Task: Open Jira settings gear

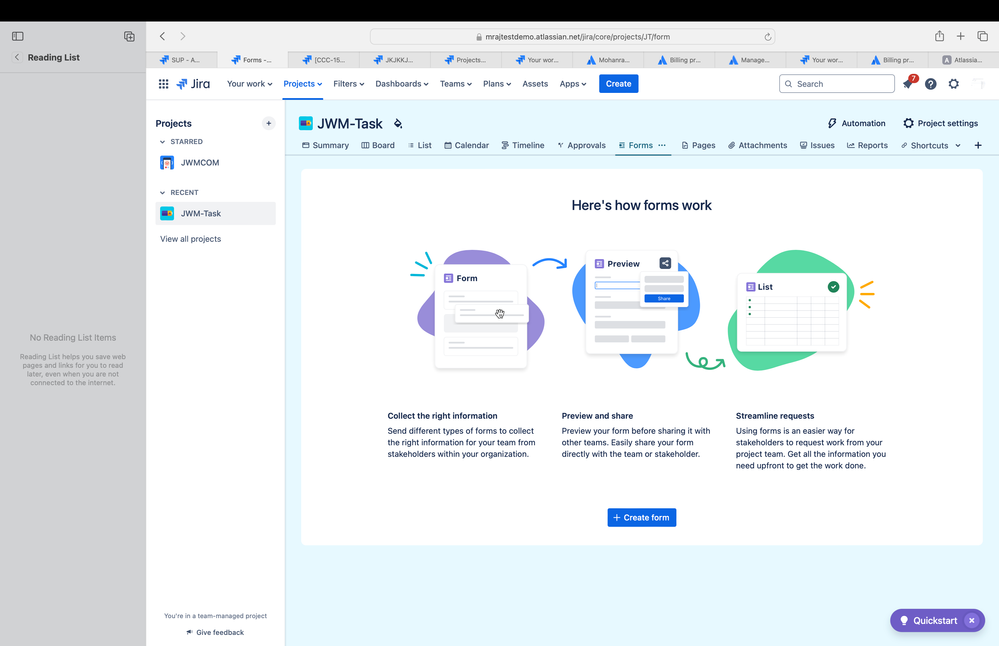Action: (x=954, y=83)
